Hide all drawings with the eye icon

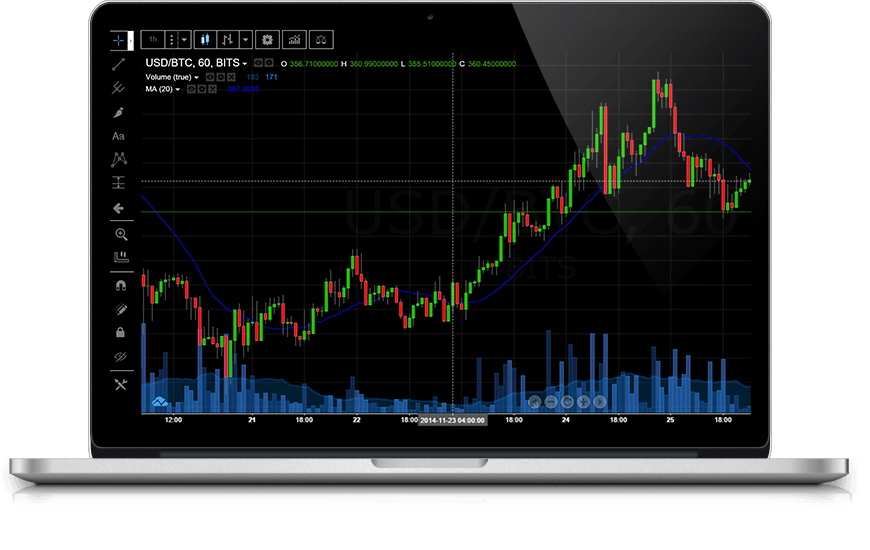(x=120, y=357)
